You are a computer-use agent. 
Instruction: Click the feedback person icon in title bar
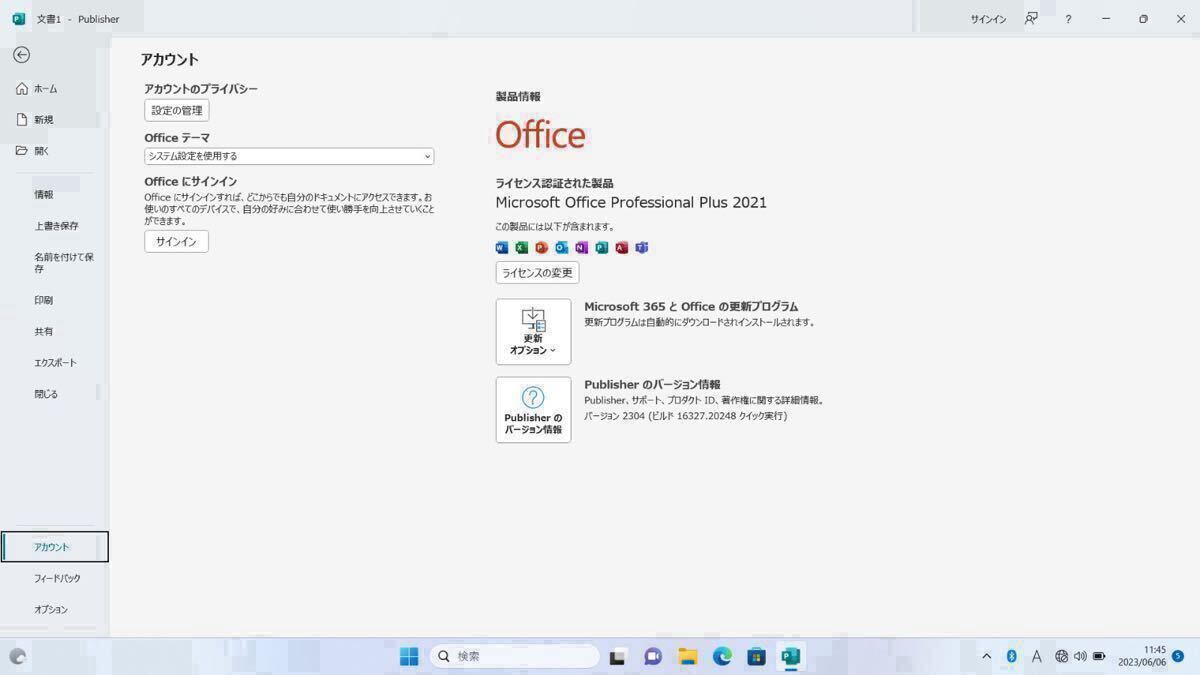(x=1030, y=19)
